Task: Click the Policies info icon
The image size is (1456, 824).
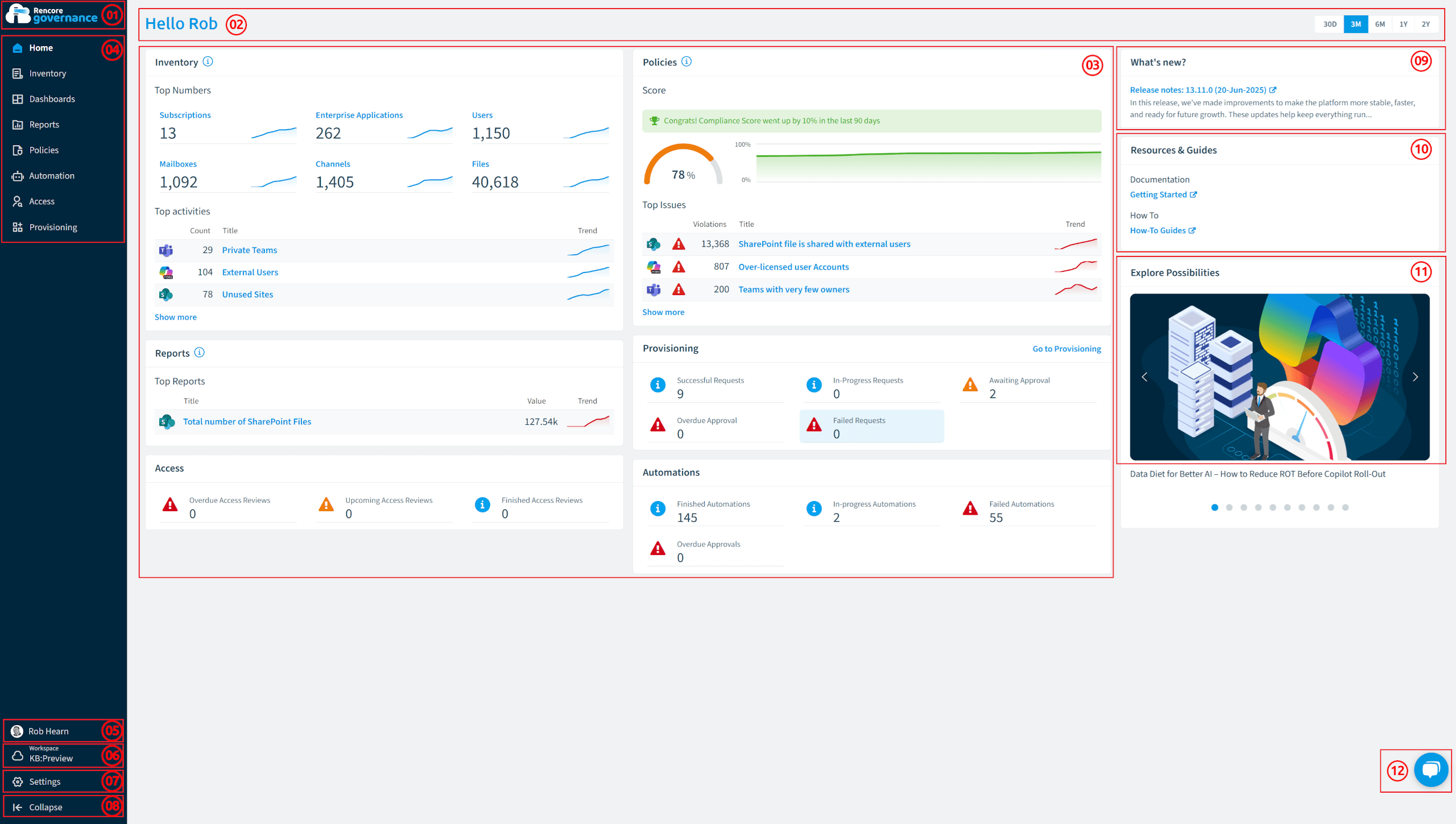Action: (x=686, y=61)
